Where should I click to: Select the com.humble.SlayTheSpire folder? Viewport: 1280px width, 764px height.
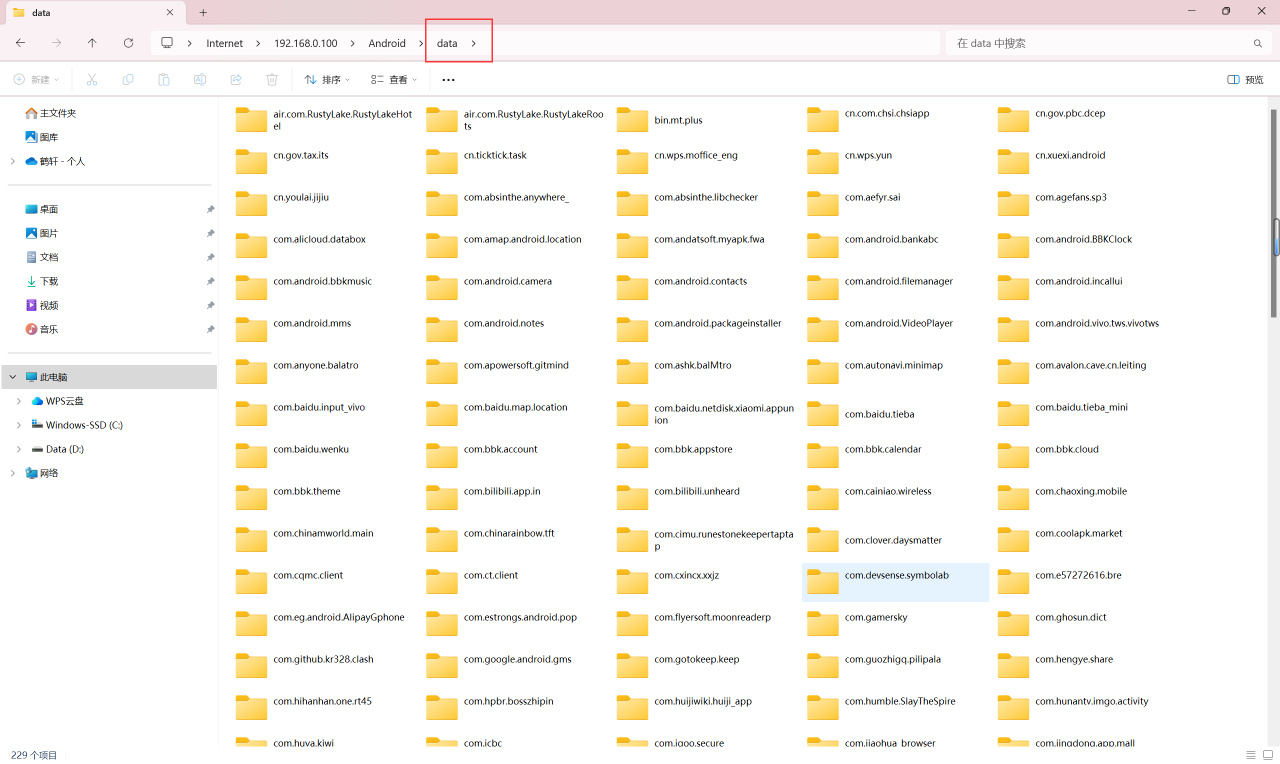click(x=896, y=708)
